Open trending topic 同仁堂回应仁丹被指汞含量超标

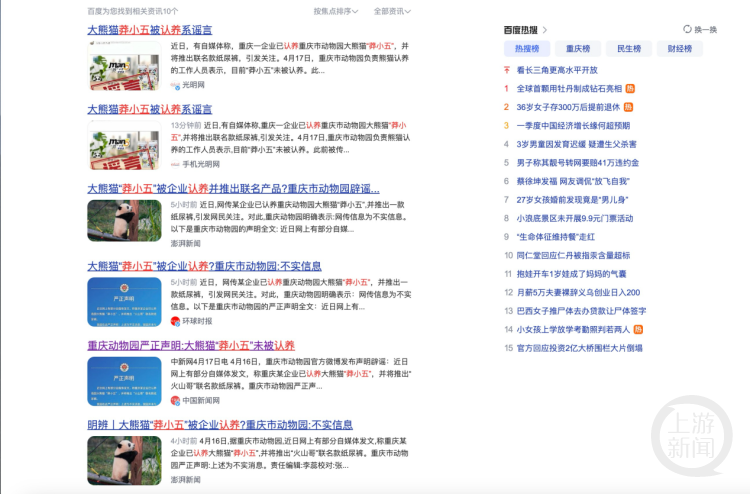[574, 256]
